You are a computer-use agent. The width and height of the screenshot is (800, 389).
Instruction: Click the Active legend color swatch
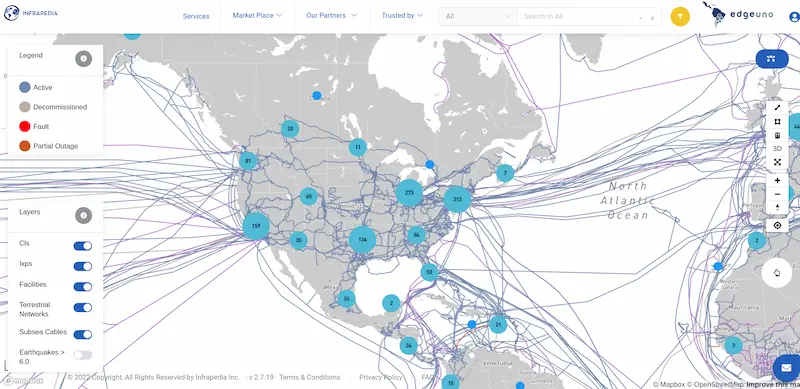tap(24, 87)
